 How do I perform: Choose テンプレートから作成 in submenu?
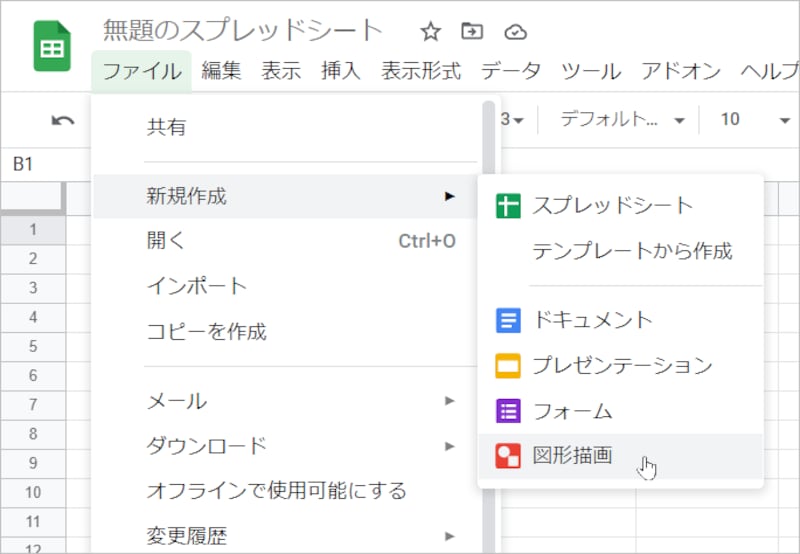(x=620, y=251)
